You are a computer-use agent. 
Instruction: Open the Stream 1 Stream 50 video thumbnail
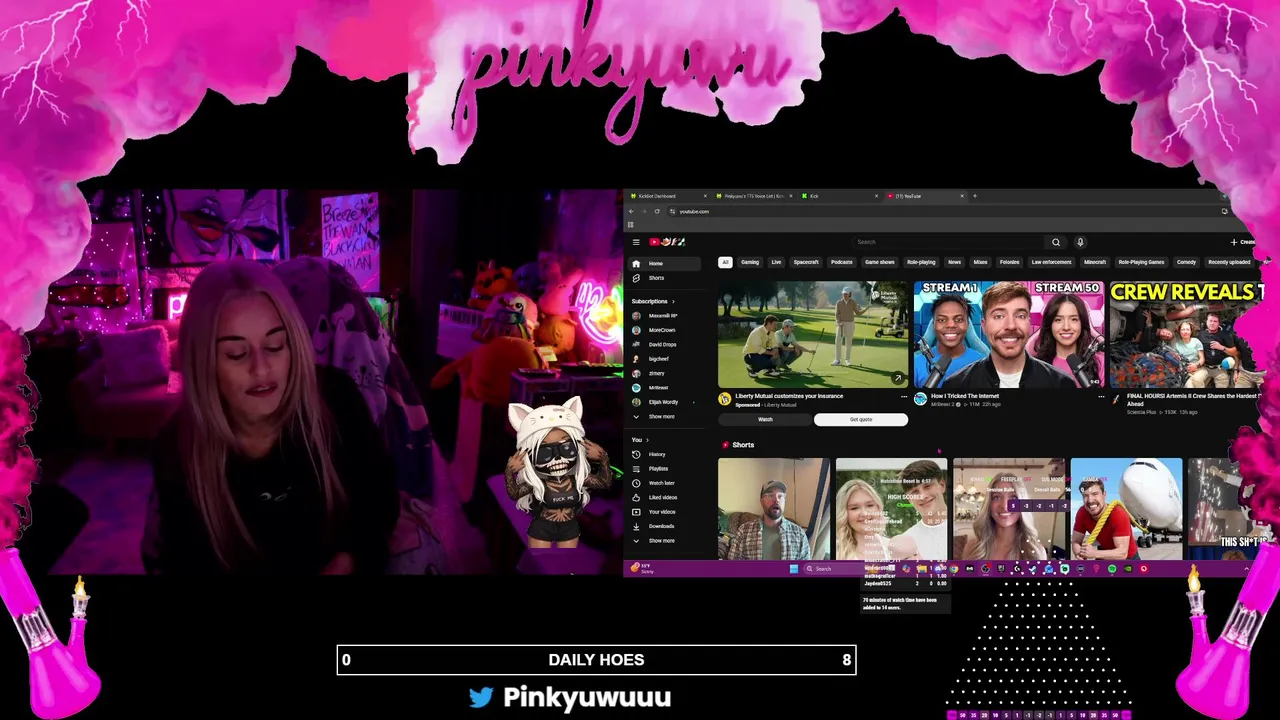1008,334
